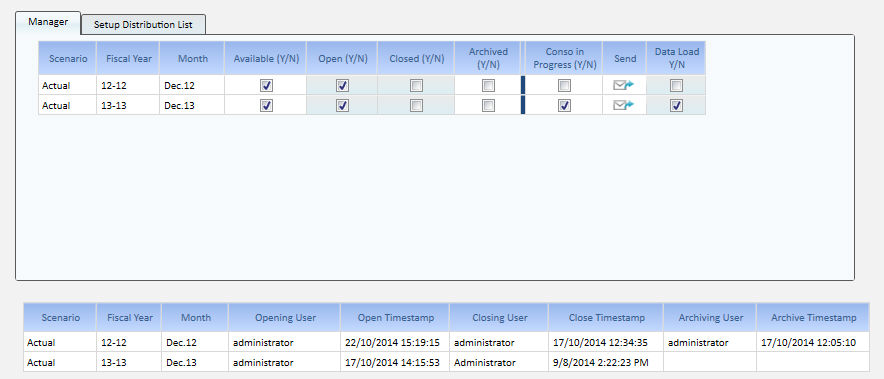
Task: Switch to the Manager tab
Action: point(48,23)
